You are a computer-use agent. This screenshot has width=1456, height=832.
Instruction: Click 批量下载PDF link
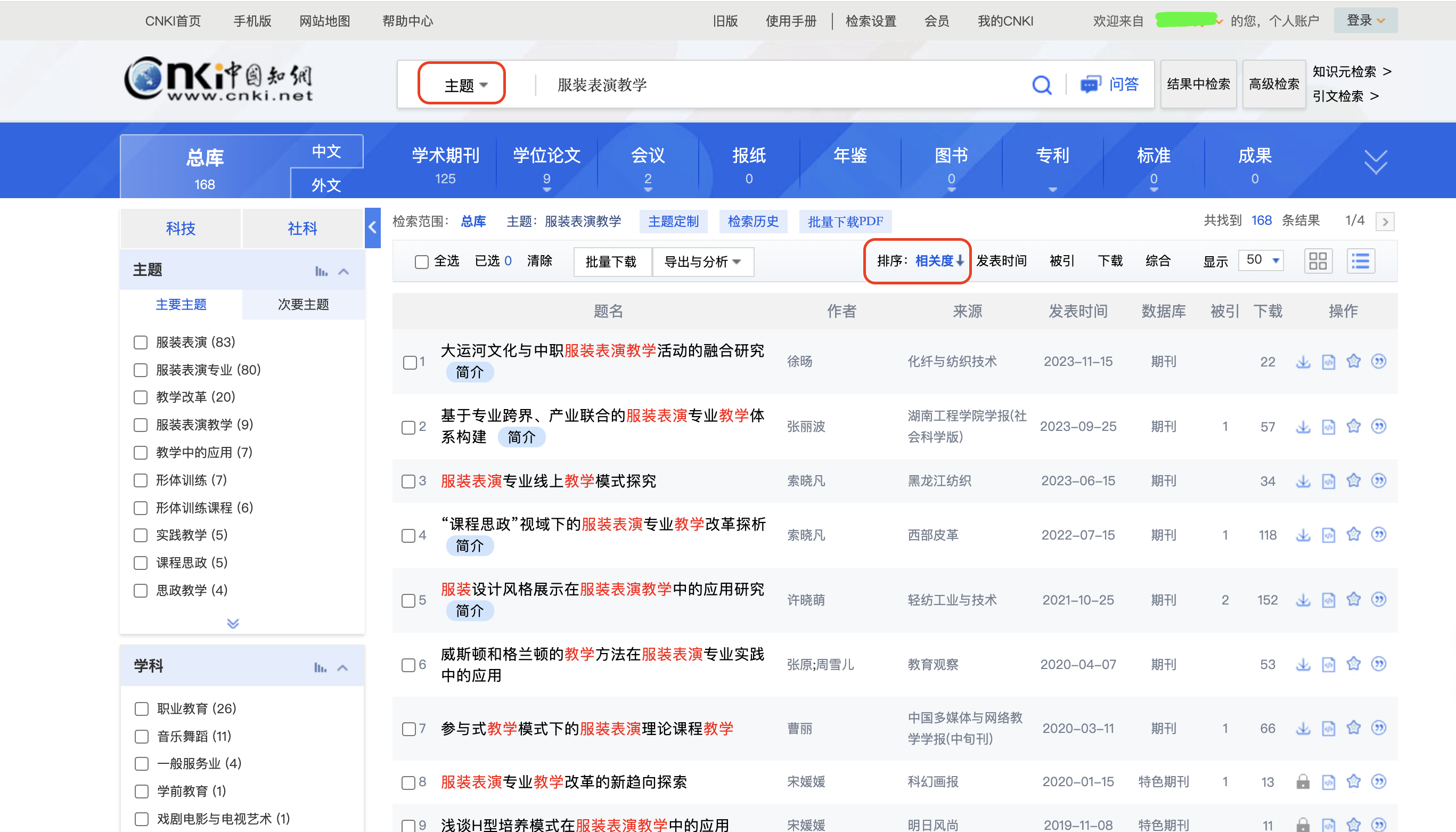point(845,221)
